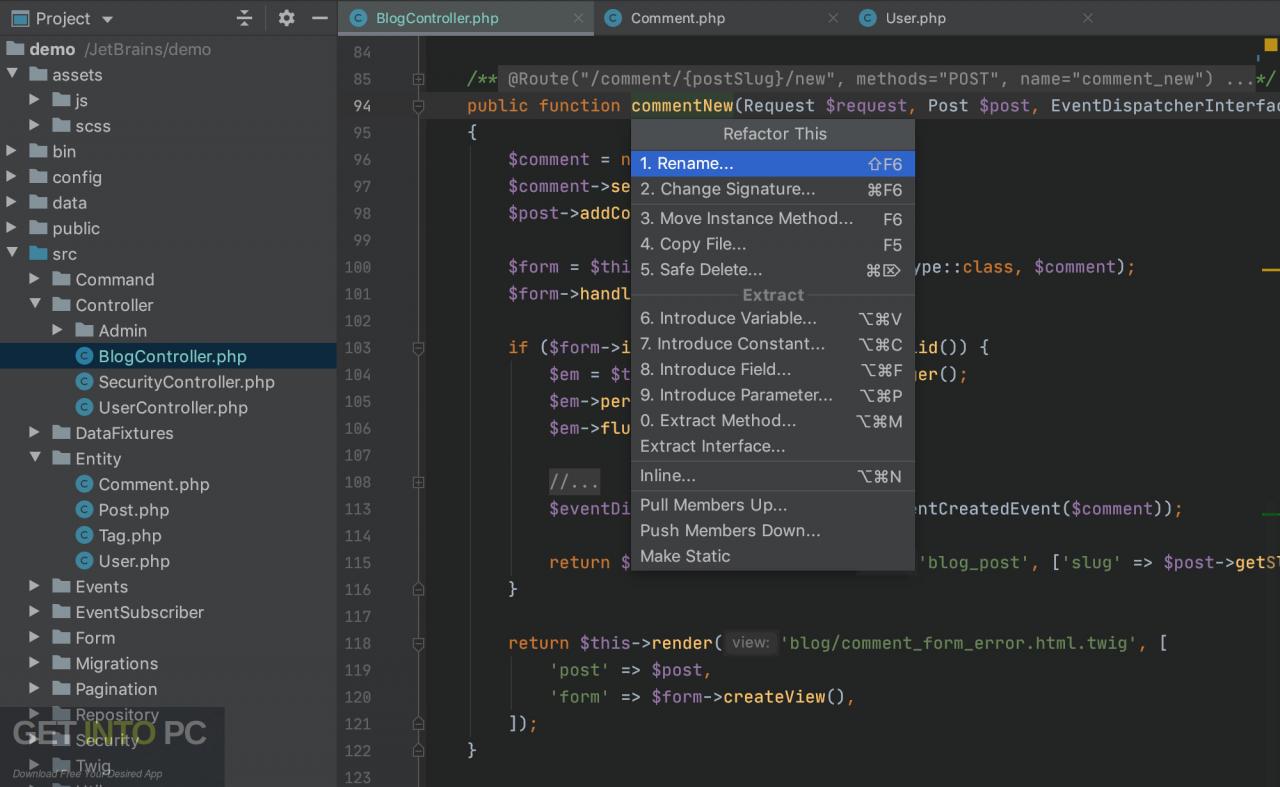Expand the js folder
The width and height of the screenshot is (1280, 787).
click(35, 100)
